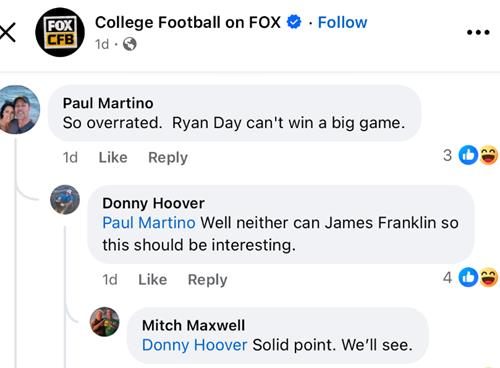Reply to Paul Martino's comment
This screenshot has height=368, width=500.
click(x=168, y=158)
